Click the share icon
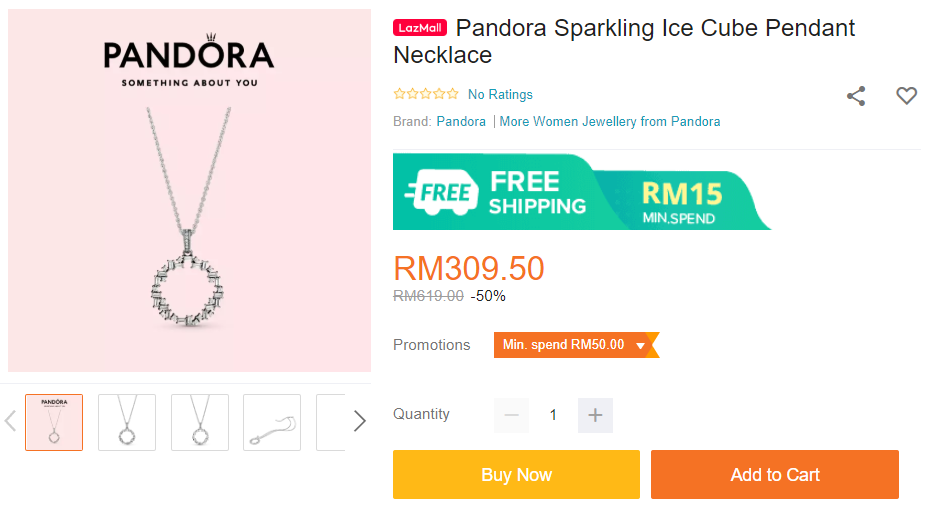The height and width of the screenshot is (513, 925). [x=856, y=96]
